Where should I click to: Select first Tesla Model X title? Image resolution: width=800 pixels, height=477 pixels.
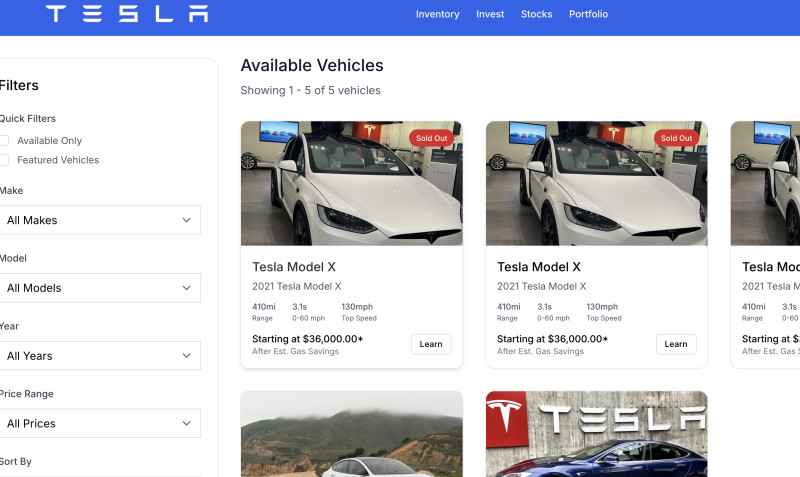(x=294, y=267)
